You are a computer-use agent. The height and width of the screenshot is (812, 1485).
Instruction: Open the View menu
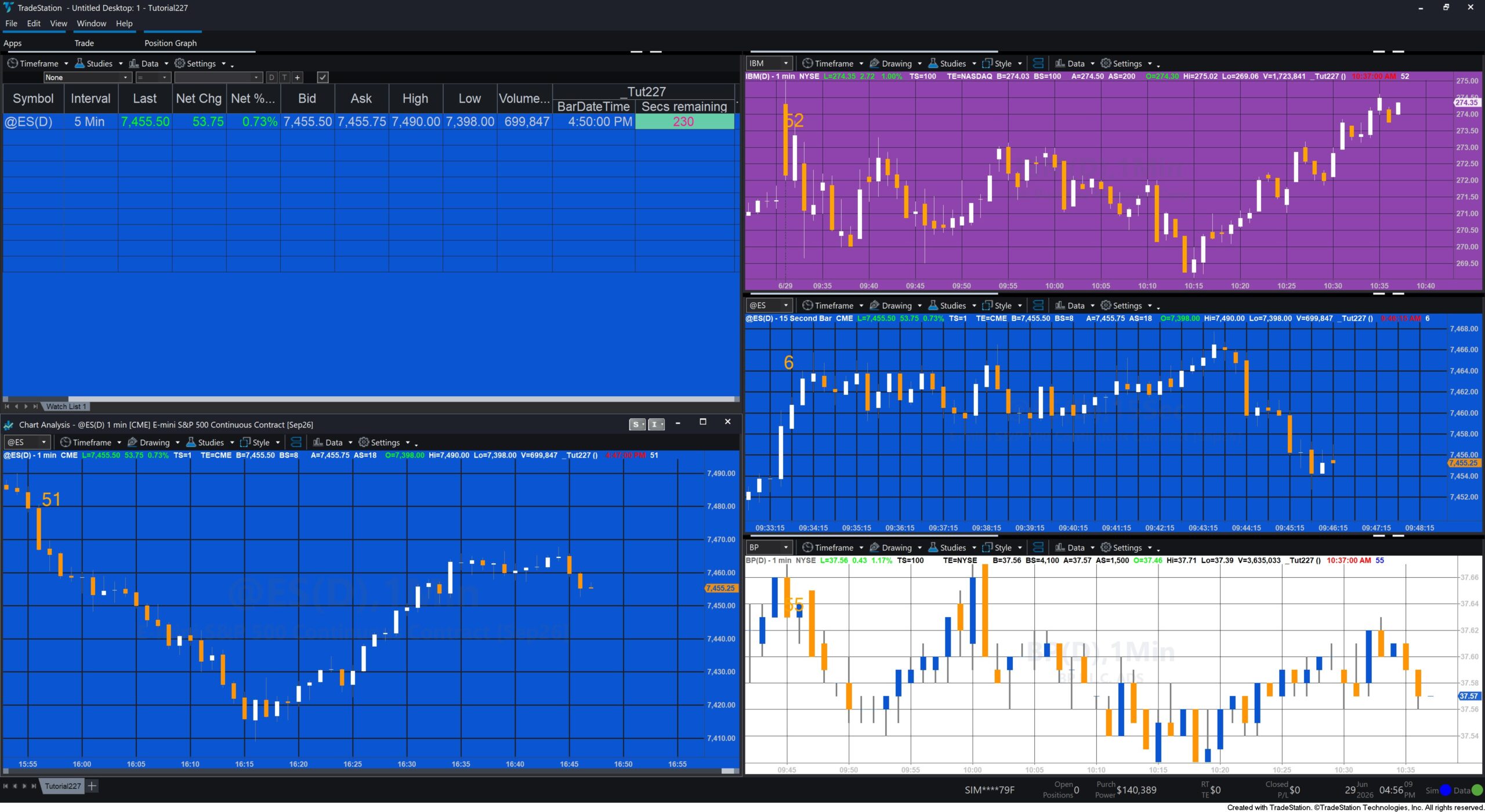click(59, 23)
